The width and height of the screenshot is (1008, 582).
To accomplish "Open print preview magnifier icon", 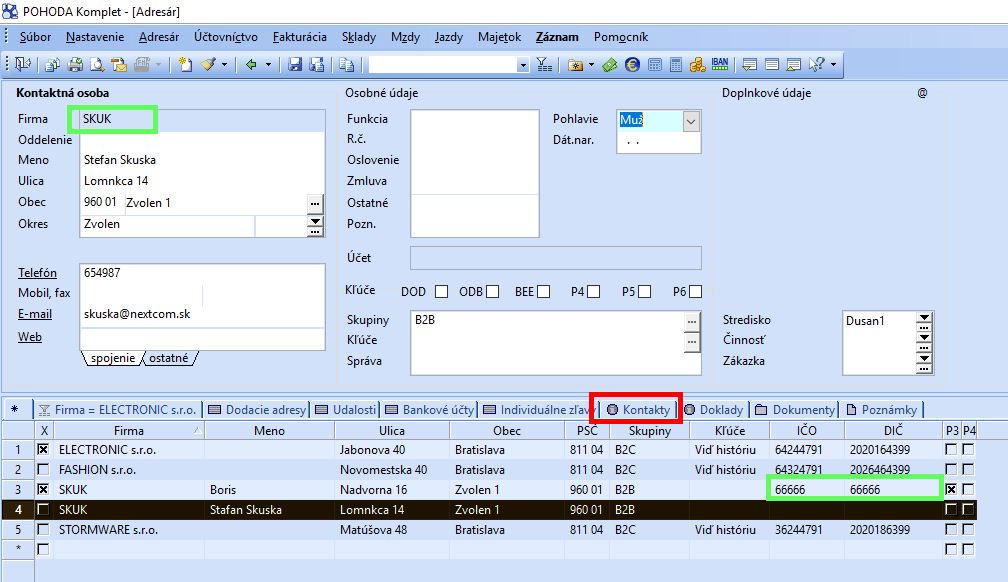I will pos(97,64).
